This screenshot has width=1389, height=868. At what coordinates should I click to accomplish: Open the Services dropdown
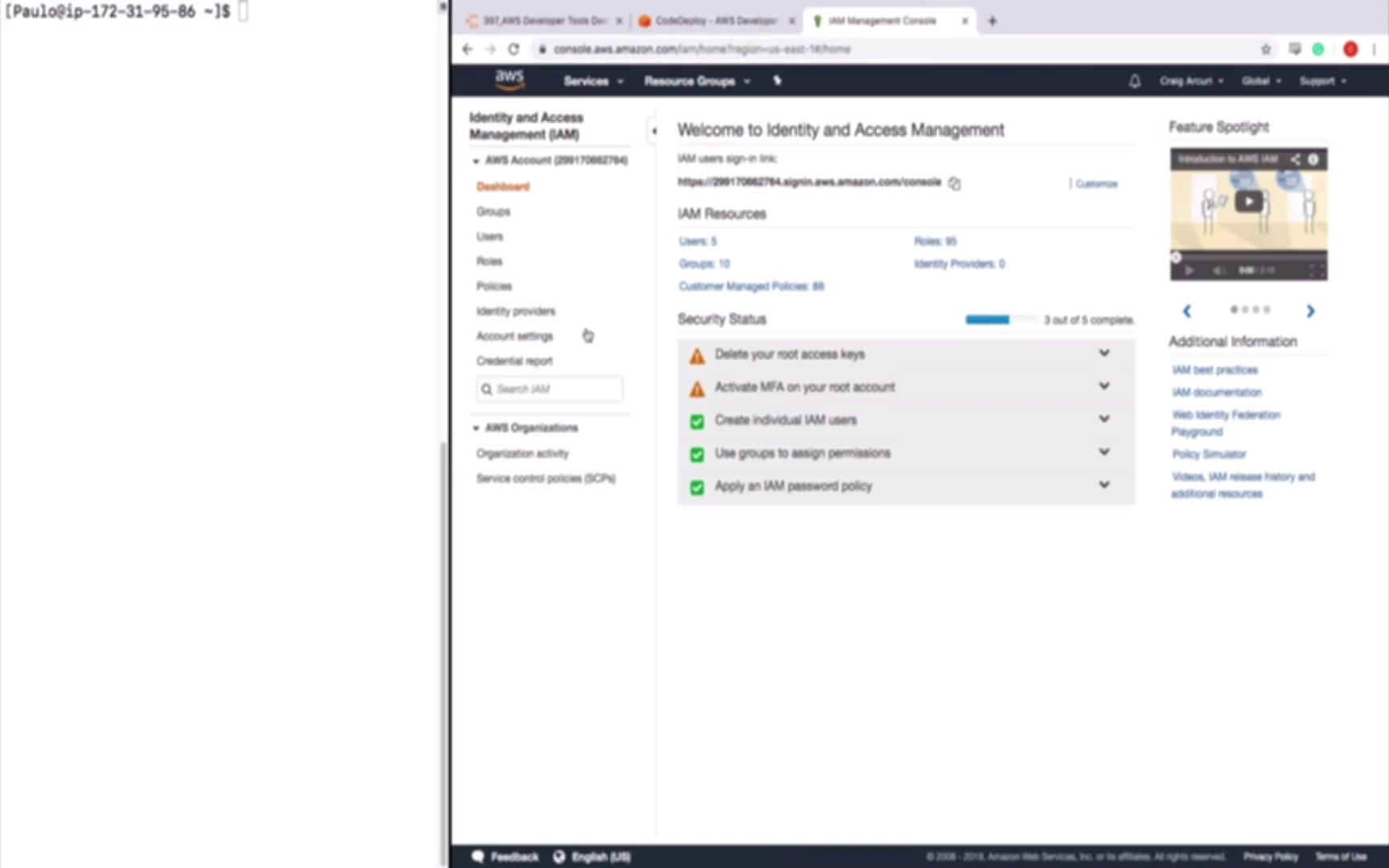coord(593,81)
